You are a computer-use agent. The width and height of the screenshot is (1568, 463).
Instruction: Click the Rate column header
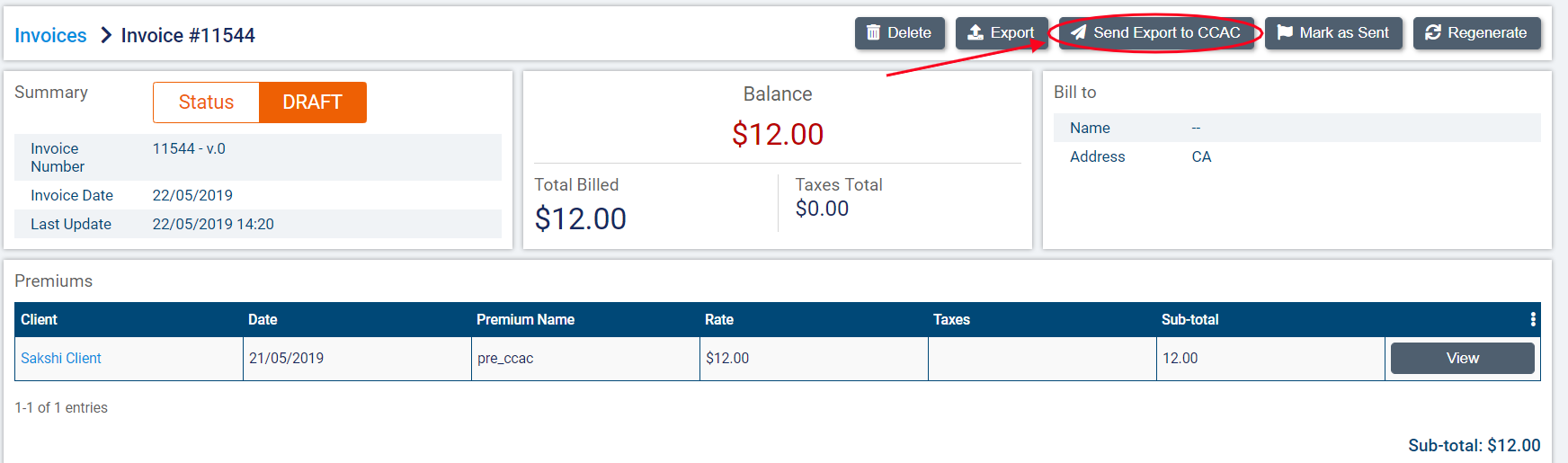click(x=719, y=319)
